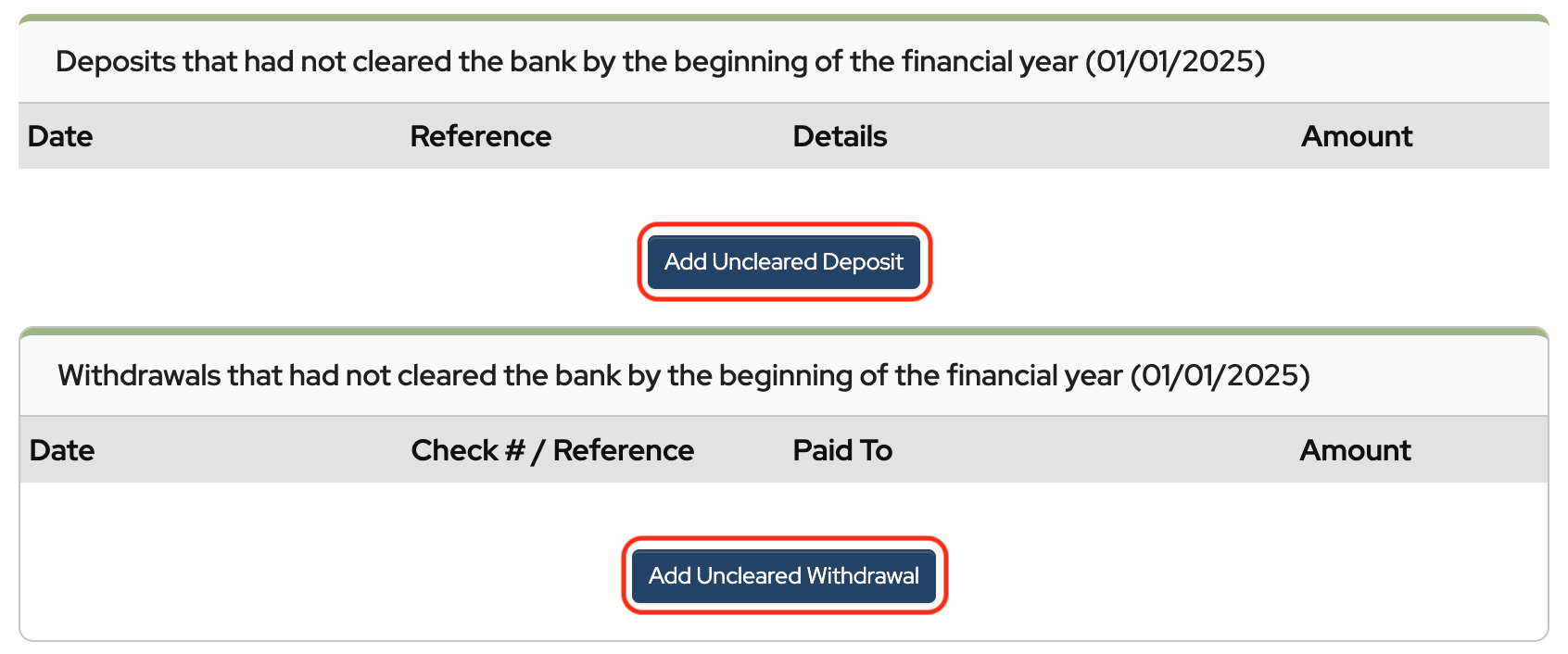Click the word Deposits in the first heading
Viewport: 1568px width, 654px height.
[116, 62]
